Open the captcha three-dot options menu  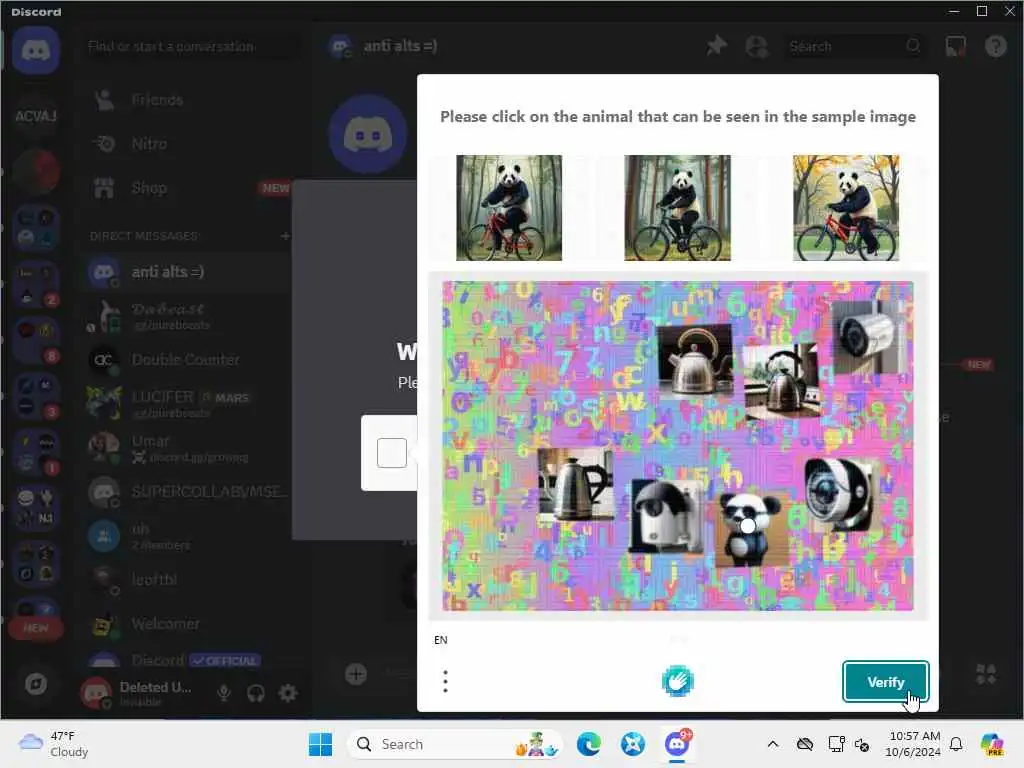pyautogui.click(x=445, y=681)
